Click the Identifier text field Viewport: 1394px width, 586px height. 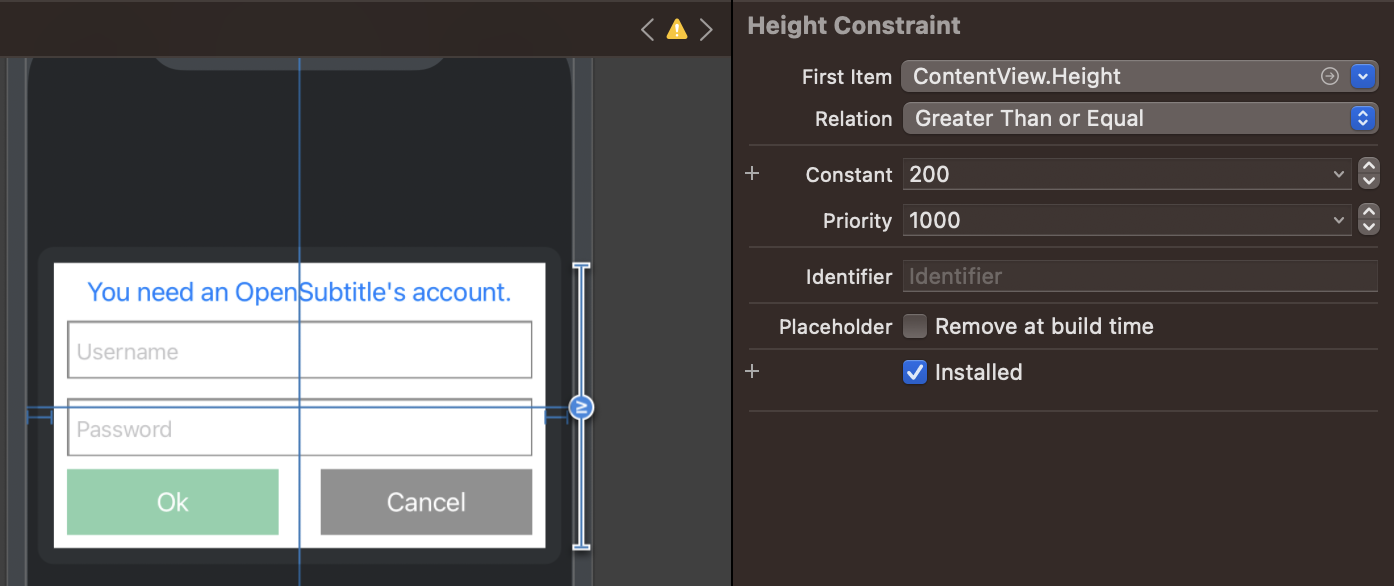point(1140,276)
